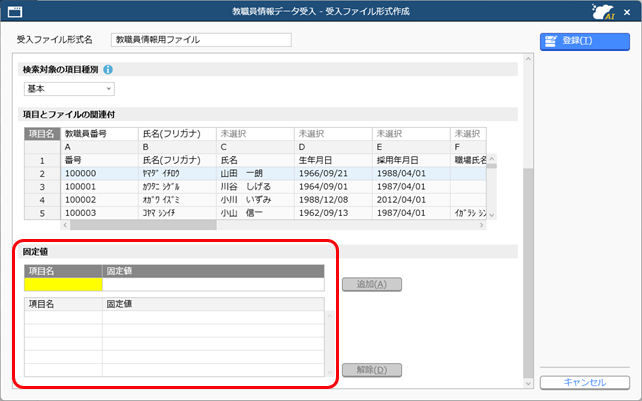Select row number 3 header
The height and width of the screenshot is (401, 642).
[42, 187]
